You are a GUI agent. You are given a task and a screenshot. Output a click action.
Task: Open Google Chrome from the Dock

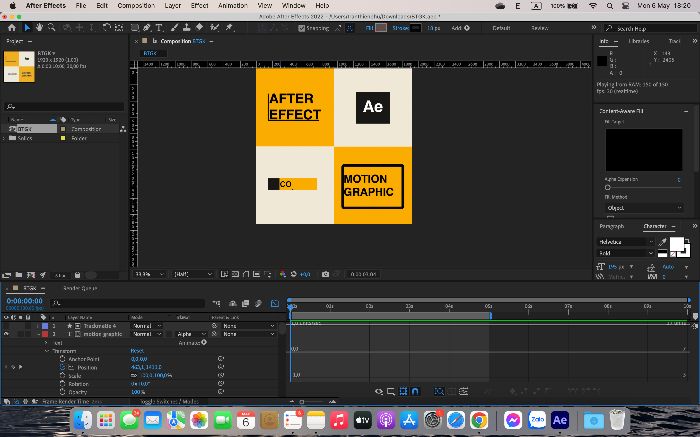(479, 420)
